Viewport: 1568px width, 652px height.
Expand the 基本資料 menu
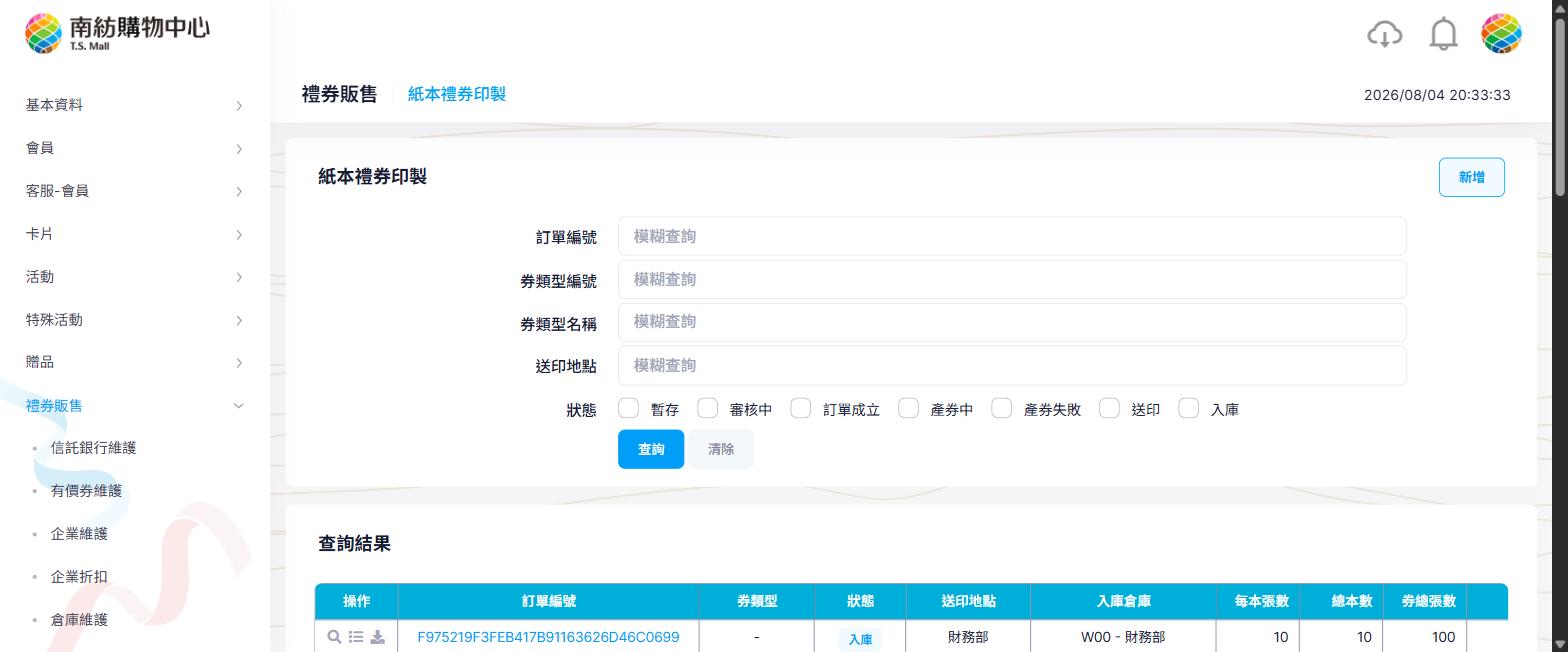point(135,105)
